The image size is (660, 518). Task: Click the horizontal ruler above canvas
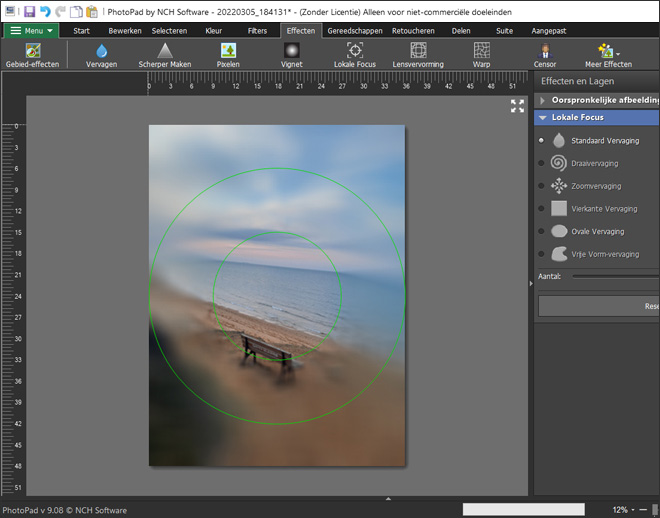click(x=338, y=82)
